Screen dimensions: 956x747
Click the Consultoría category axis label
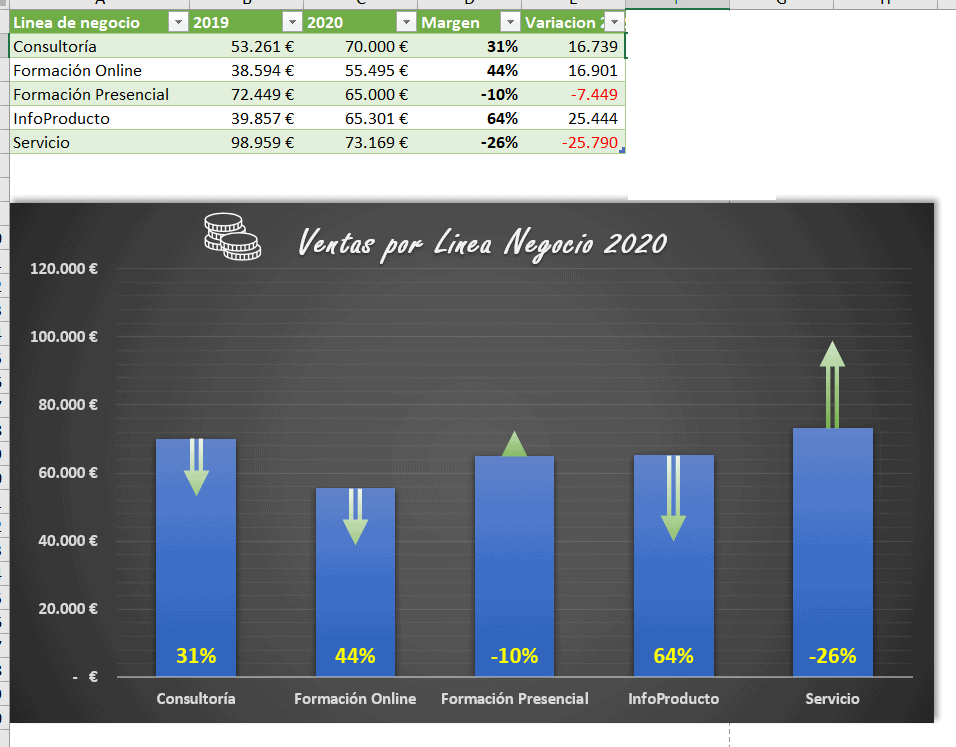196,699
